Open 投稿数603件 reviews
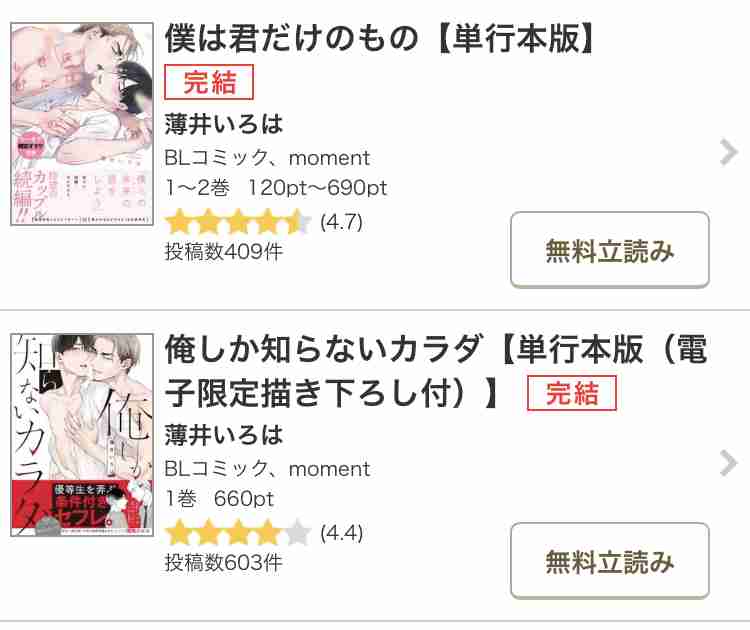The image size is (750, 630). point(223,562)
